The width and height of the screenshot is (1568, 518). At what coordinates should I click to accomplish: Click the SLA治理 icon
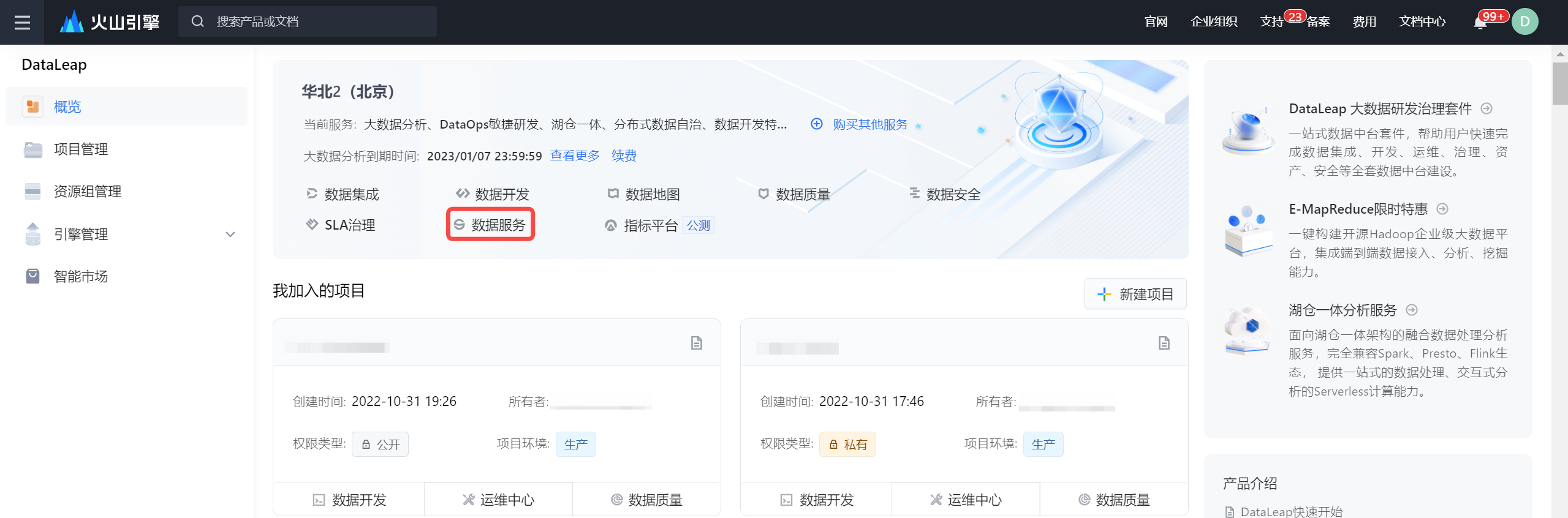pos(312,225)
